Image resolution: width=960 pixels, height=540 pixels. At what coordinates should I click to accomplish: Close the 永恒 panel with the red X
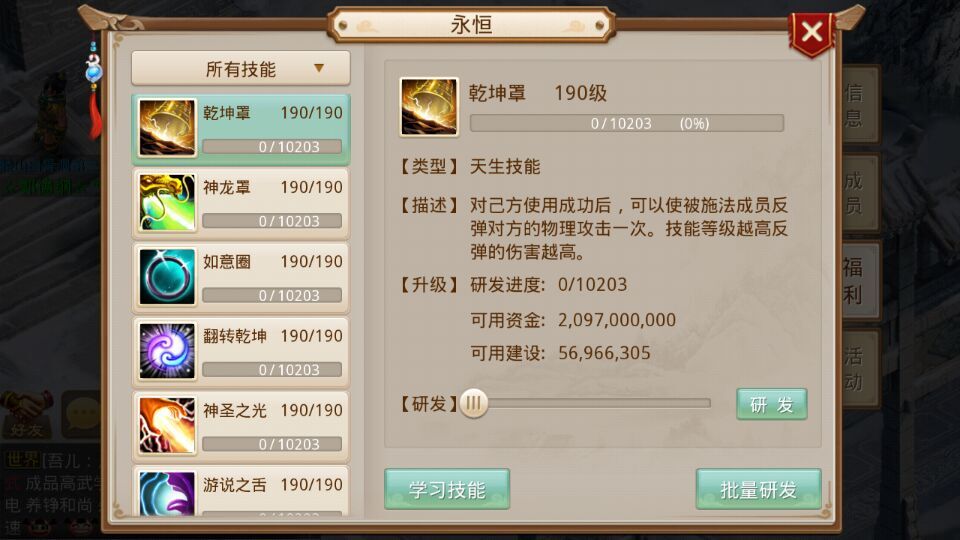click(x=812, y=32)
